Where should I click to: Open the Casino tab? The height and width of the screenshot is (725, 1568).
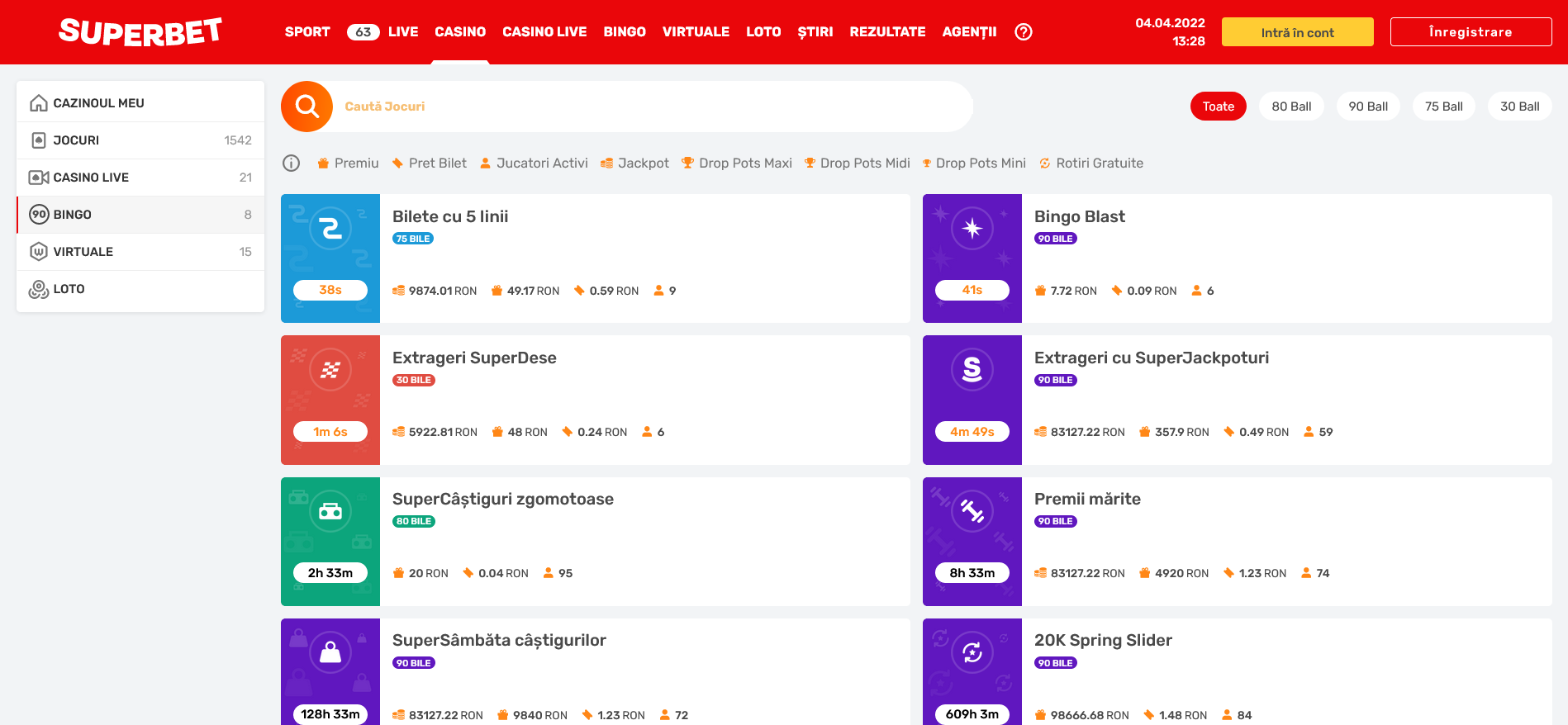[x=460, y=32]
